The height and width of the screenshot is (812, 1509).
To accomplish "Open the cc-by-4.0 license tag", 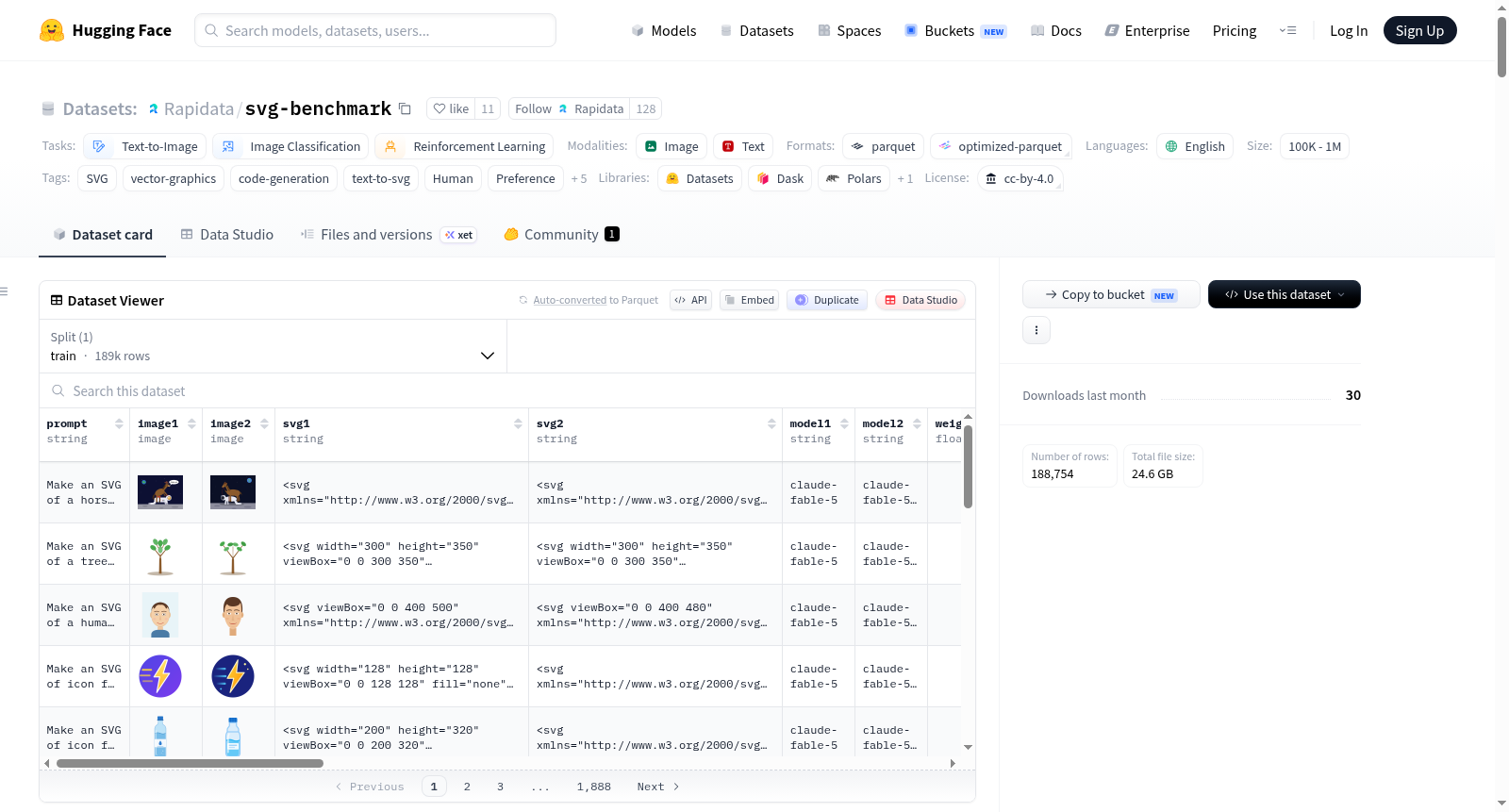I will point(1020,178).
